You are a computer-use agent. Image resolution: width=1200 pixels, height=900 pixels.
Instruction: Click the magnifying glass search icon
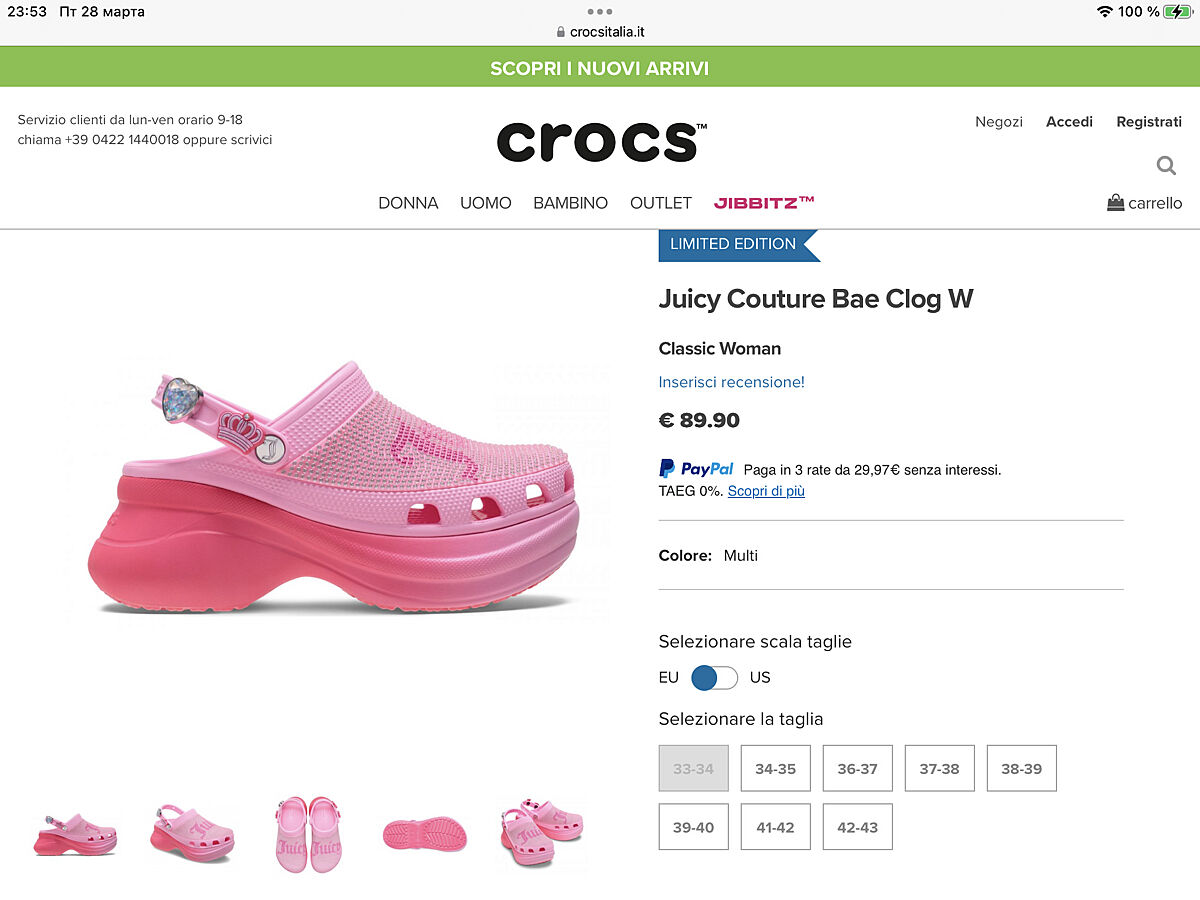[1166, 165]
